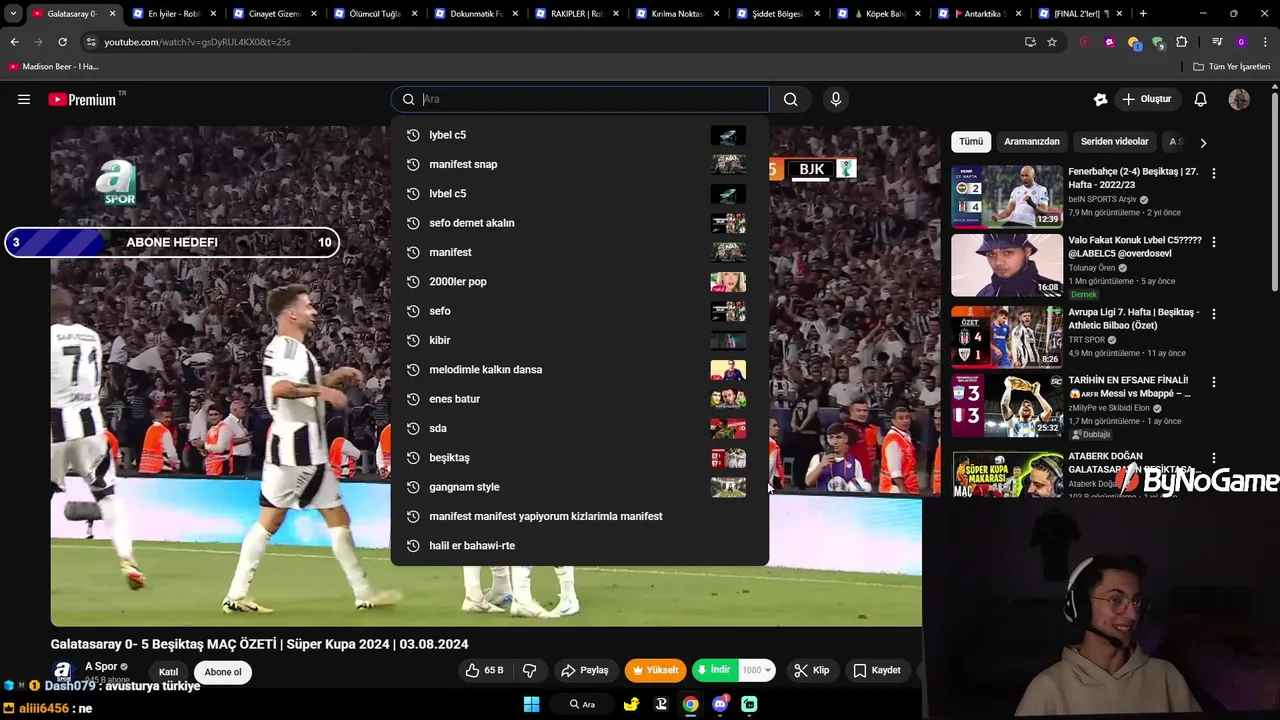The width and height of the screenshot is (1280, 720).
Task: Select the Tümü filter chip
Action: (x=970, y=142)
